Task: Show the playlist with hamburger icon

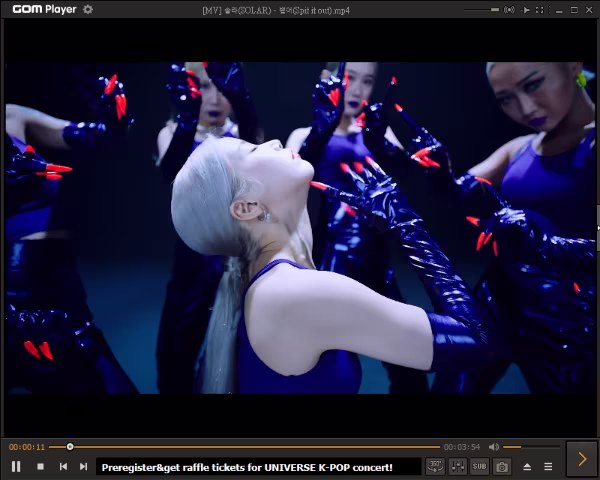Action: [548, 467]
